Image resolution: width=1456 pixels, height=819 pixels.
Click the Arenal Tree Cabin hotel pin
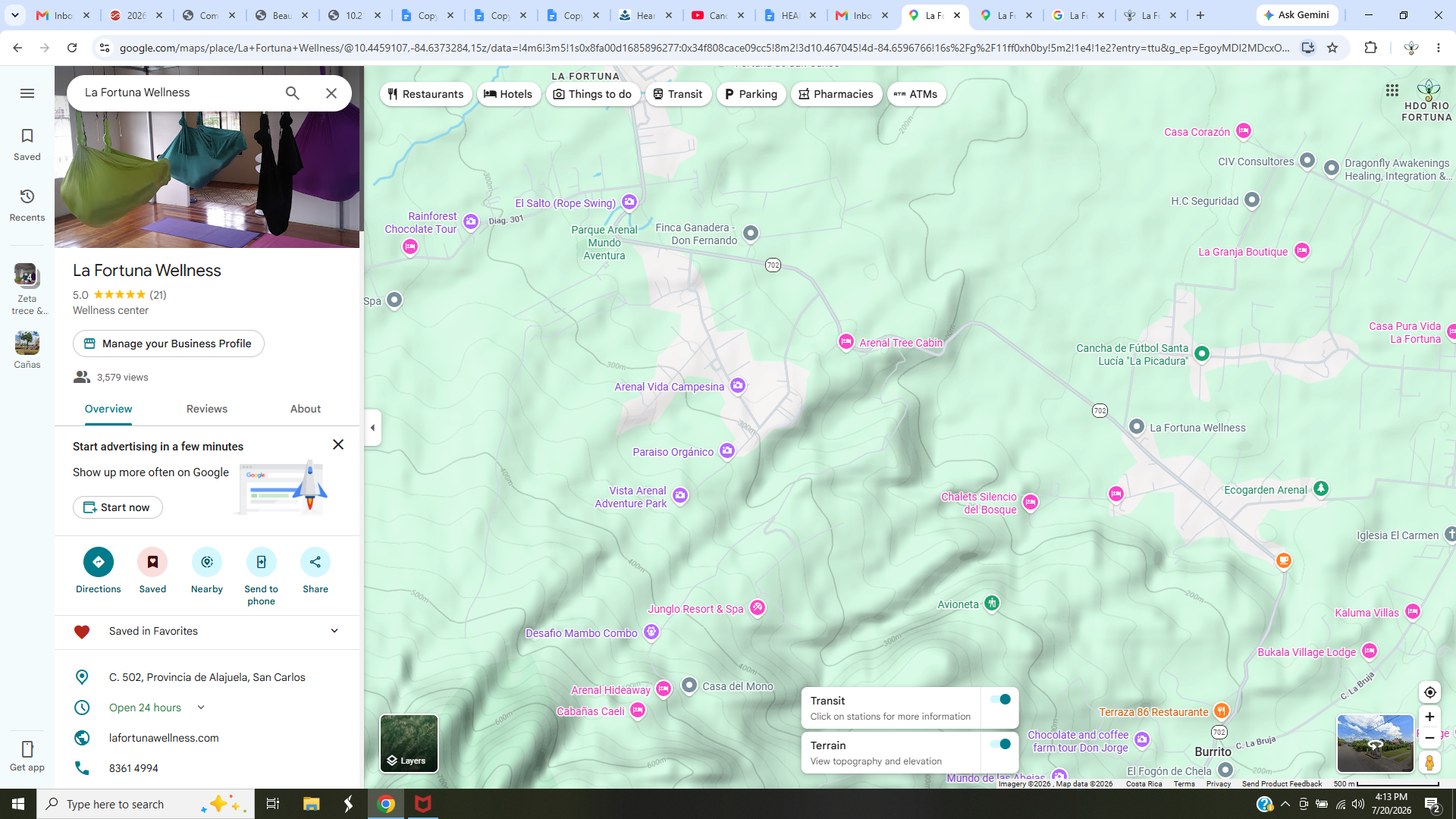click(x=846, y=342)
